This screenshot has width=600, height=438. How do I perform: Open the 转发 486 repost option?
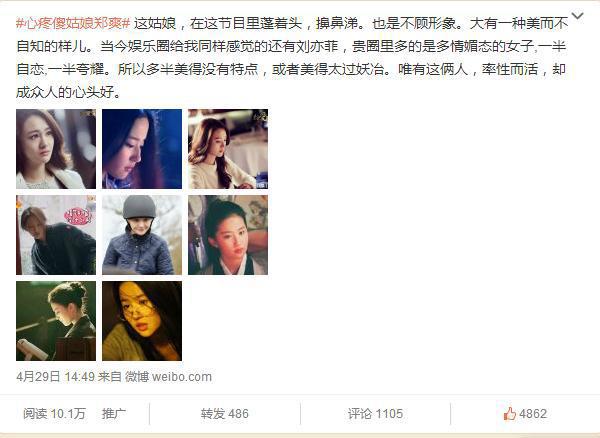(x=225, y=414)
